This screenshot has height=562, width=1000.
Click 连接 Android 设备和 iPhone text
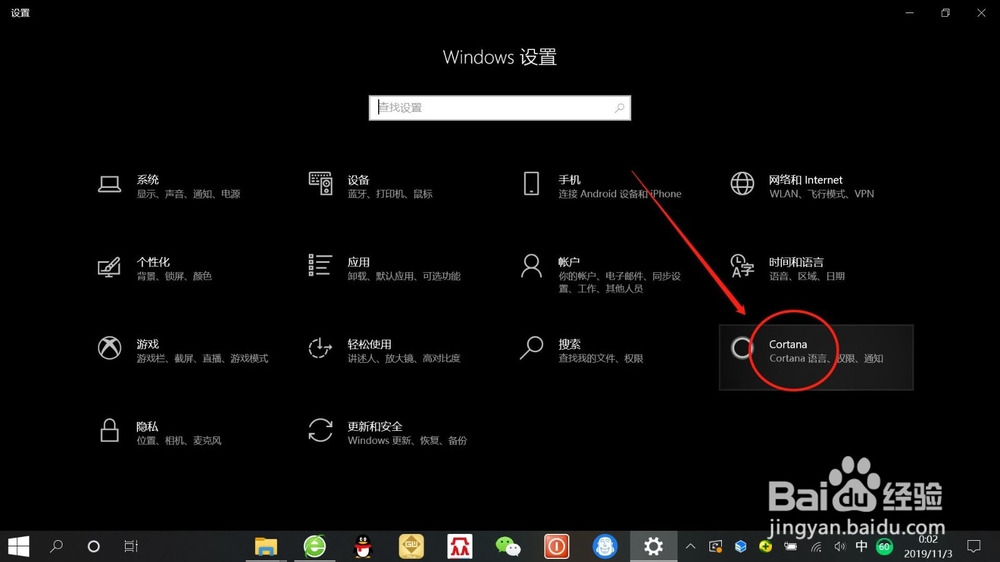click(620, 194)
